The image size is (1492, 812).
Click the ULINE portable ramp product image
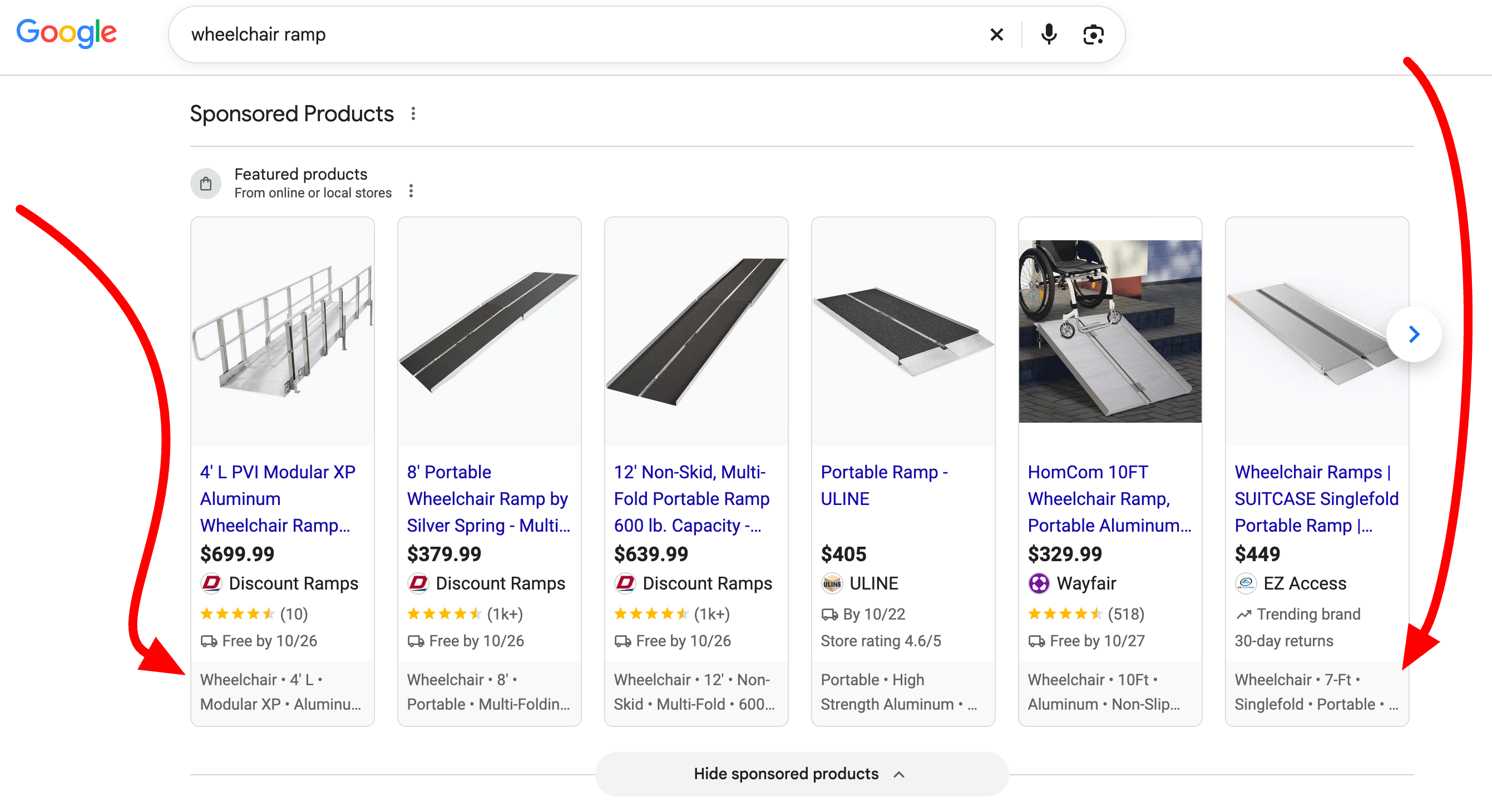(903, 331)
